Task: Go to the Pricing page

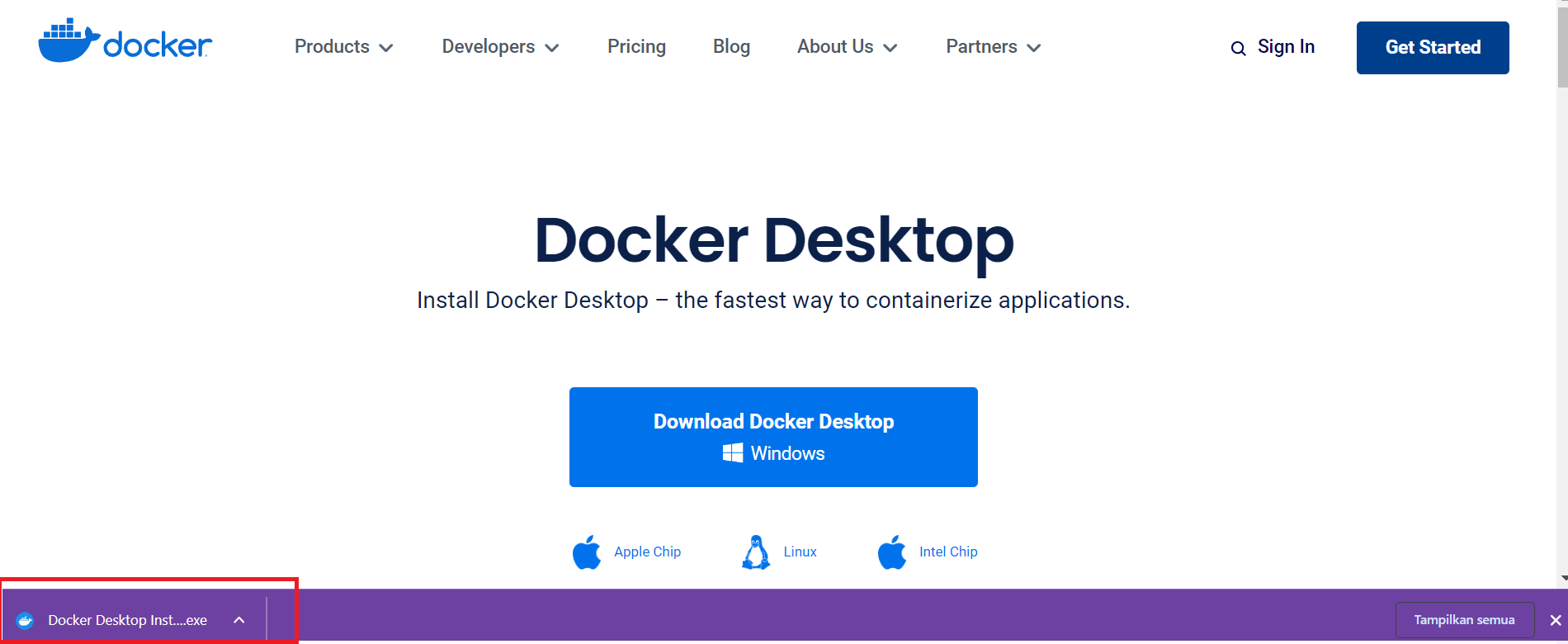Action: pos(636,47)
